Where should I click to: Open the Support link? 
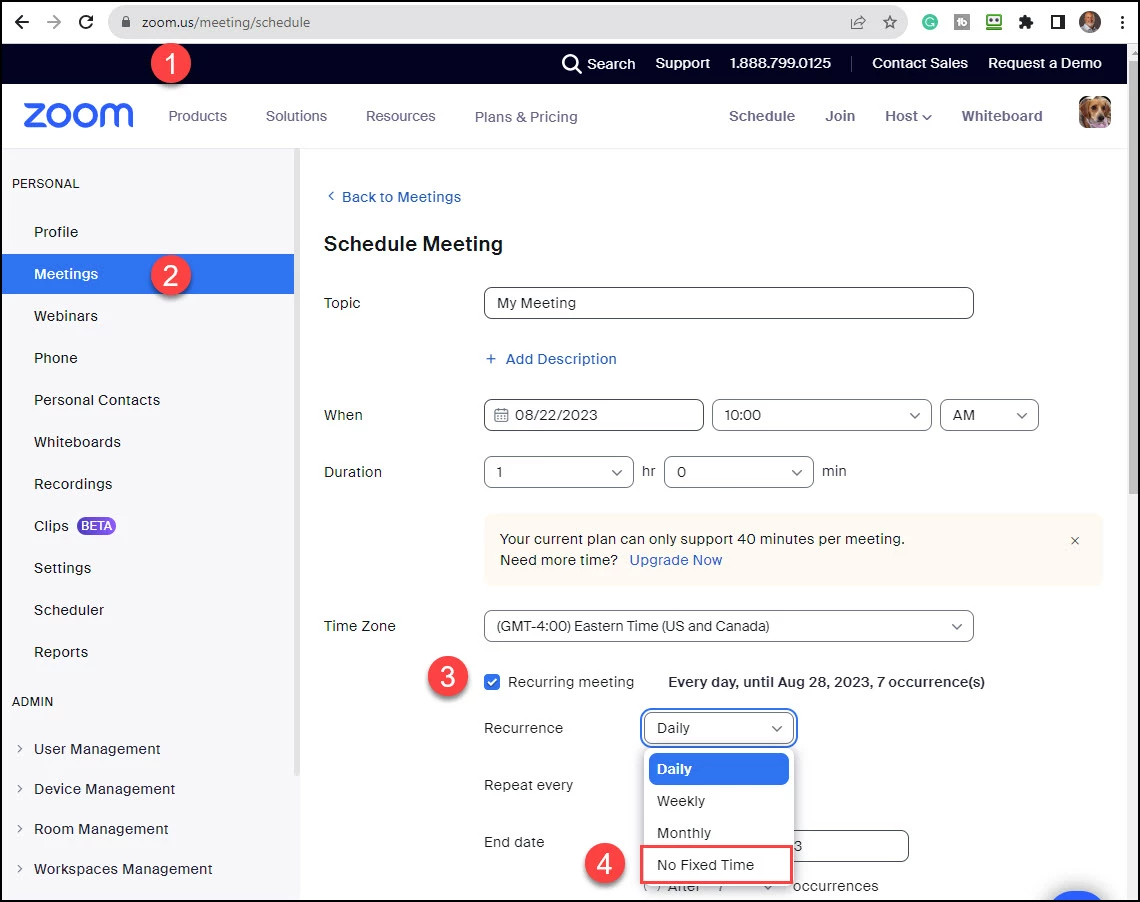point(682,63)
